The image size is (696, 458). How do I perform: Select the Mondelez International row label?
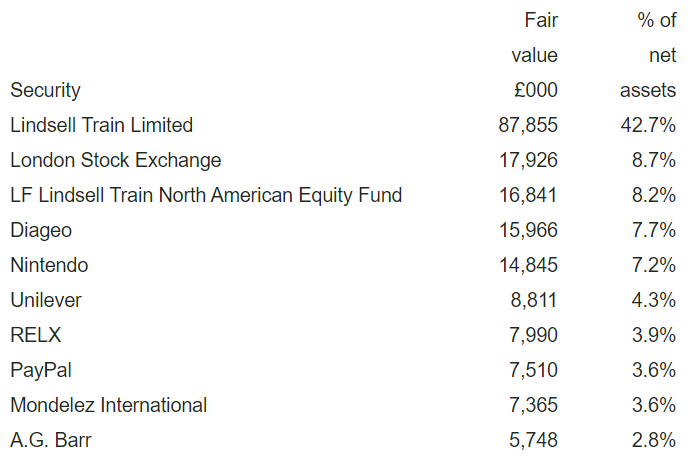(109, 405)
